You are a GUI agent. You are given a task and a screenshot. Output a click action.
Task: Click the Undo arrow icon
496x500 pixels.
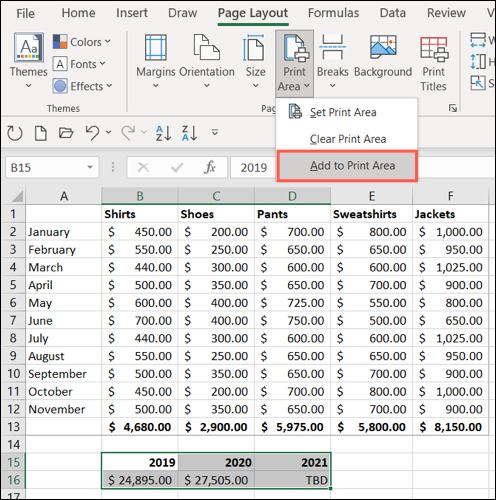92,133
